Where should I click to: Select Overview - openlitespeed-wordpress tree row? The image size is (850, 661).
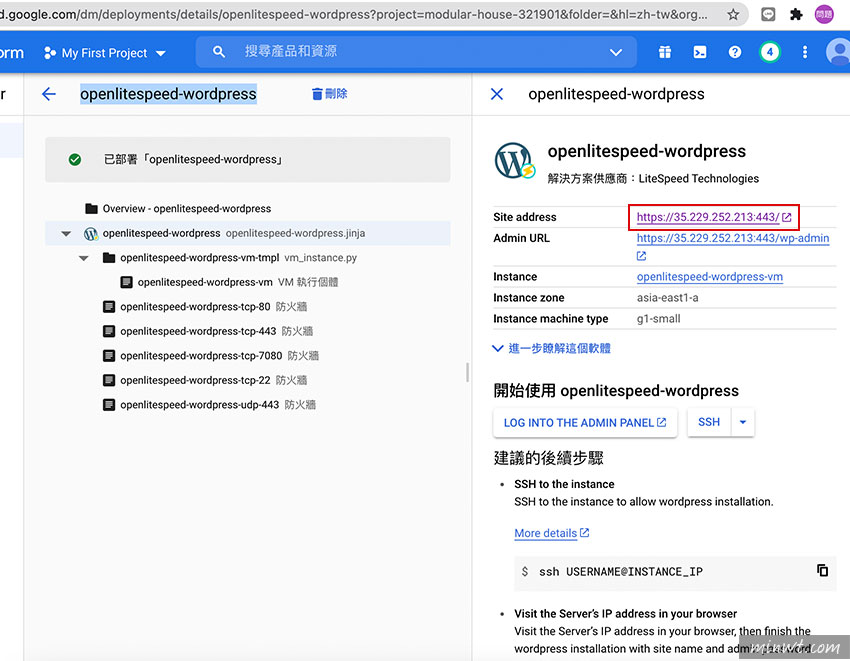pyautogui.click(x=248, y=209)
